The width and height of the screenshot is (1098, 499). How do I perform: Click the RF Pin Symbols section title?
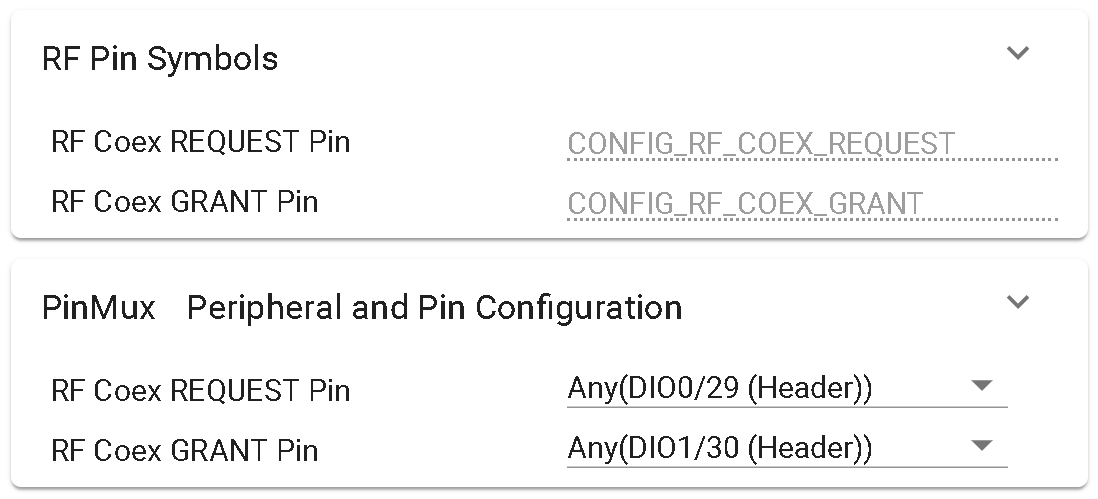[x=160, y=59]
